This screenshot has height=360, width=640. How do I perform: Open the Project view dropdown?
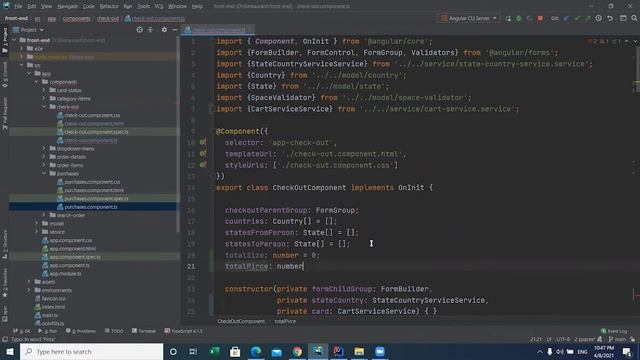click(x=28, y=30)
